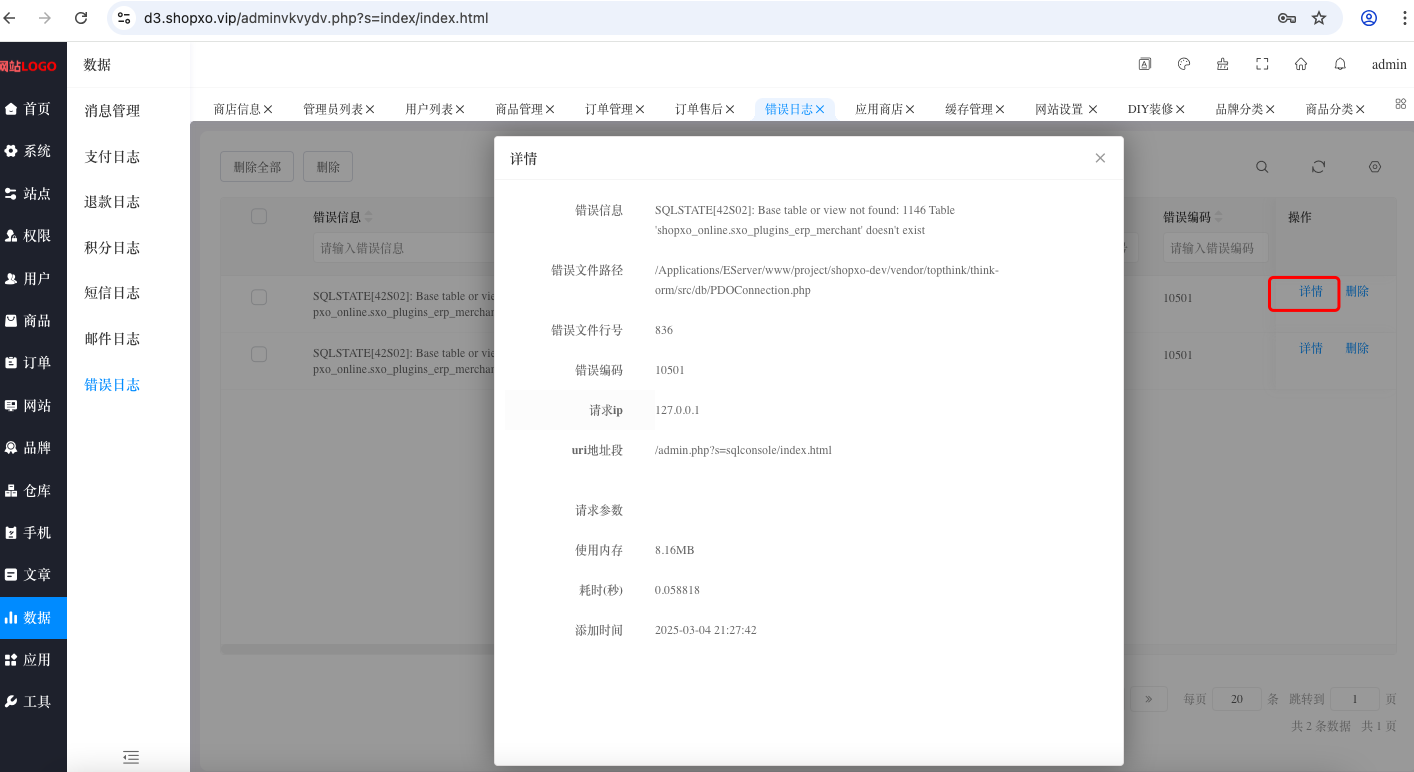Click the jump-to-page input field
The width and height of the screenshot is (1414, 772).
(x=1355, y=699)
